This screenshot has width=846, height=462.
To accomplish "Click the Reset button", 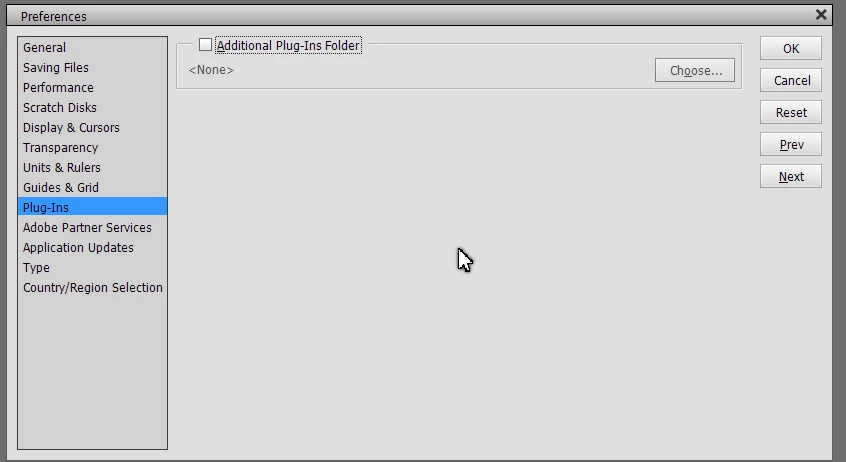I will click(x=791, y=112).
